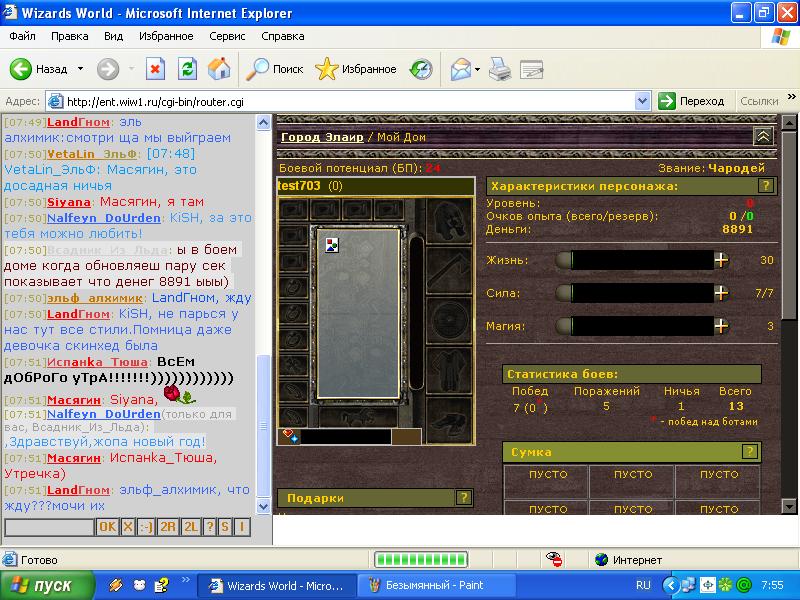Go to the home page via house icon
This screenshot has height=600, width=800.
point(219,69)
